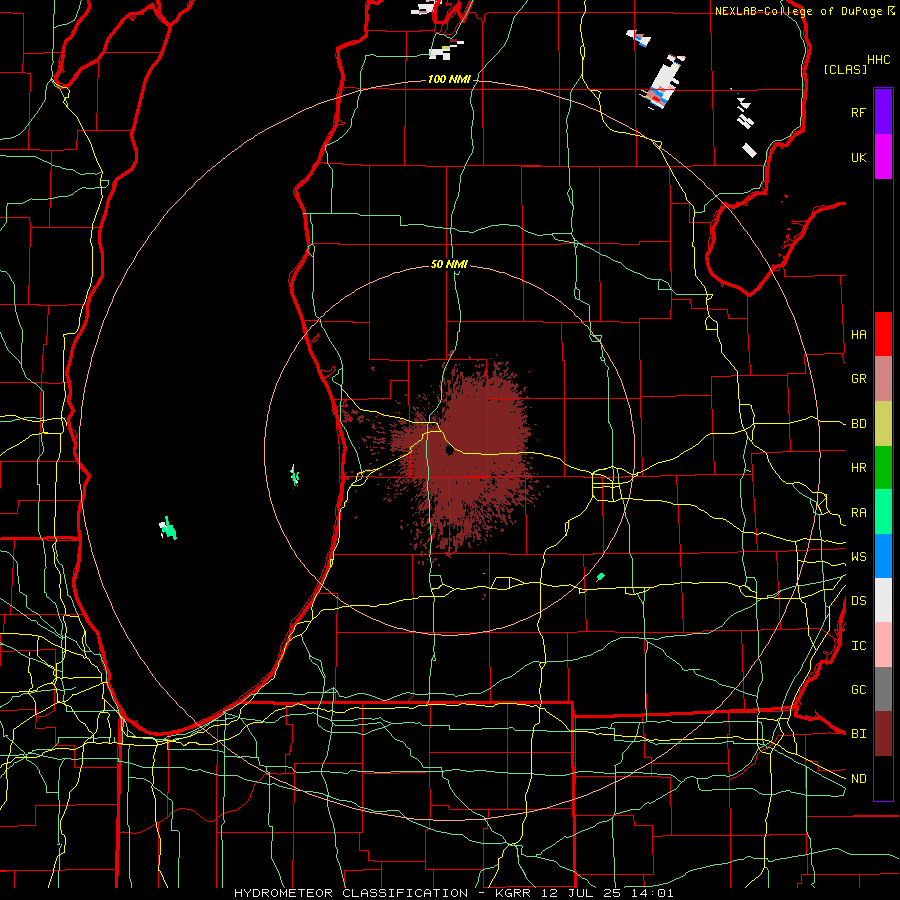Click the dark green HR legend swatch
The image size is (900, 900).
(883, 468)
